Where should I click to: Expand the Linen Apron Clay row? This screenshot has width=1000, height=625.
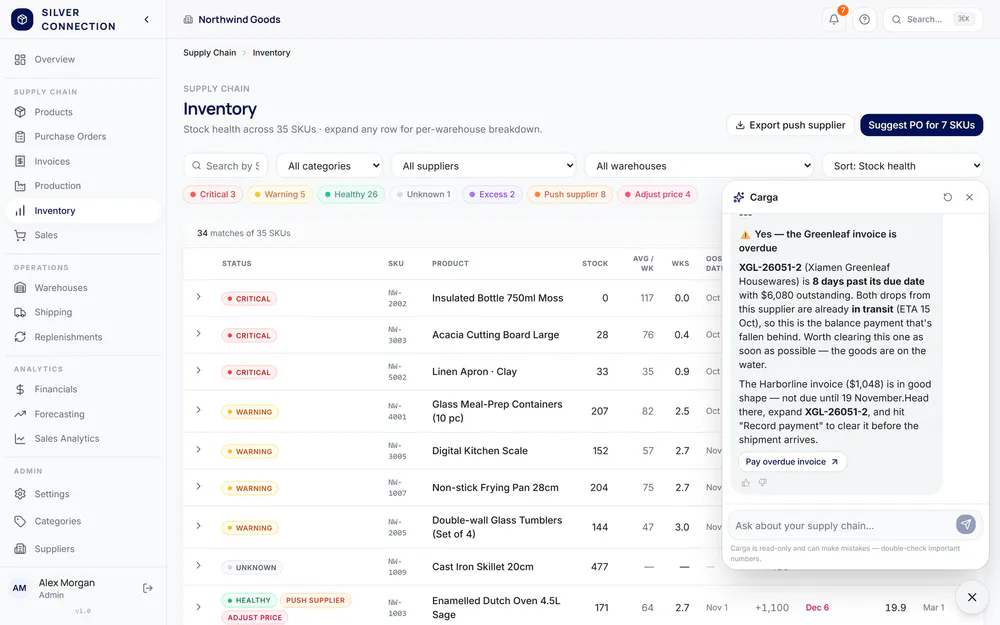click(198, 371)
